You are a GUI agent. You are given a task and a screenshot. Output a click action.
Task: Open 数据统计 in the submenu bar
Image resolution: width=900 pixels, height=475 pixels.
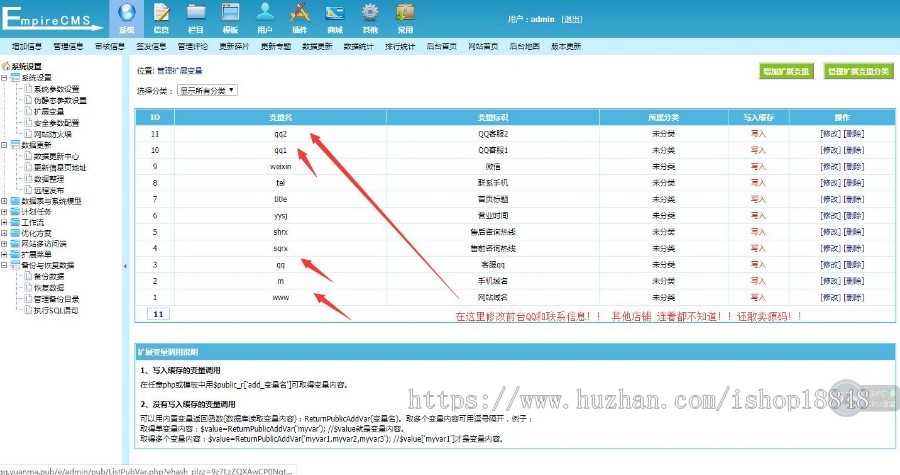pyautogui.click(x=359, y=46)
